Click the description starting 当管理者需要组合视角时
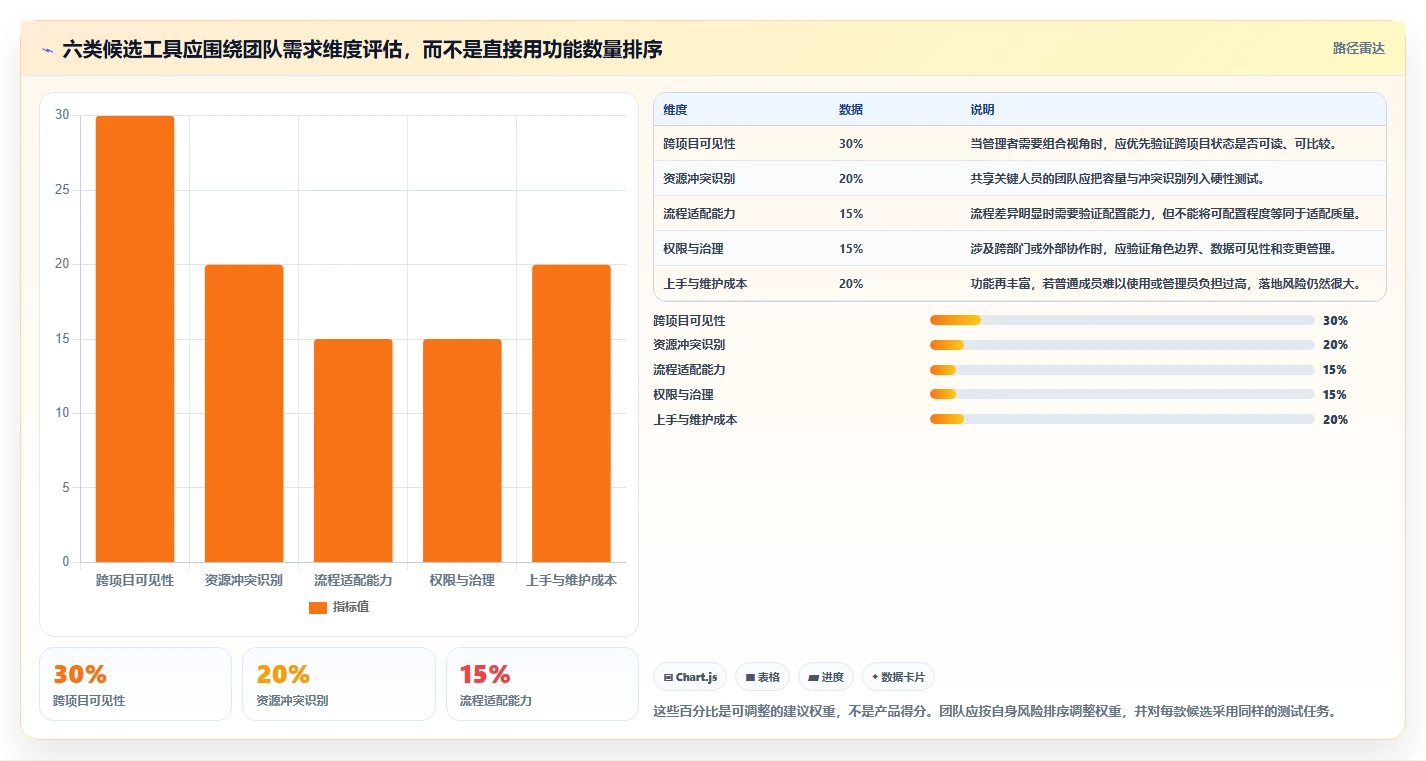 click(x=1154, y=144)
